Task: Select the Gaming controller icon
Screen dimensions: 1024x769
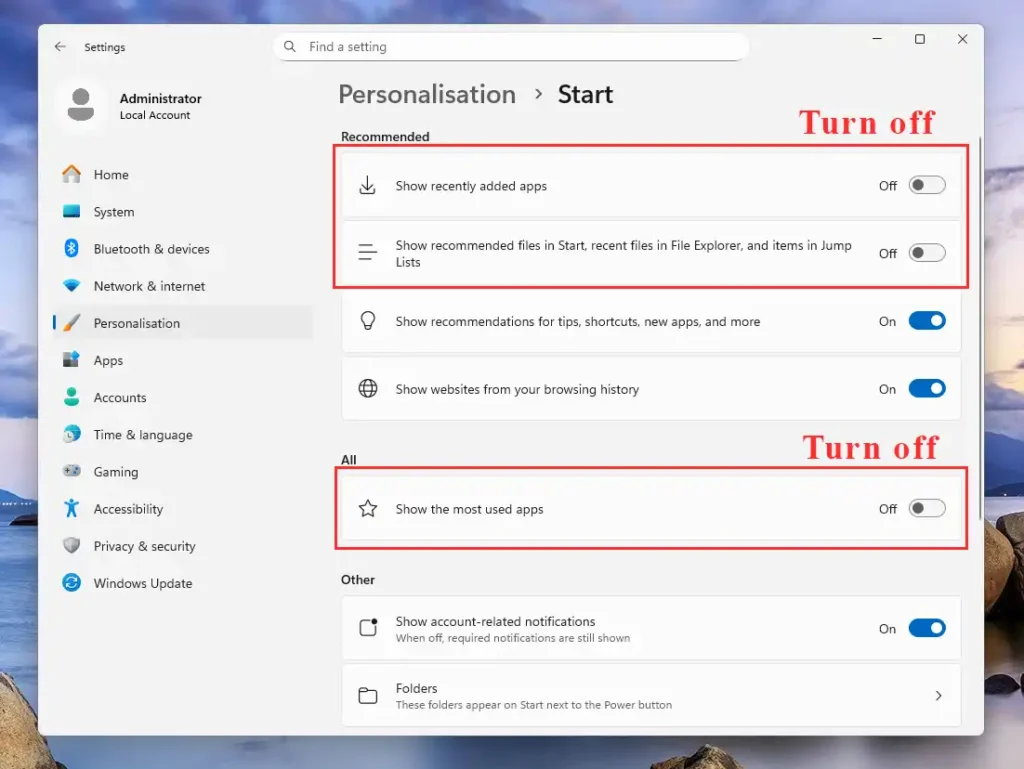Action: coord(71,471)
